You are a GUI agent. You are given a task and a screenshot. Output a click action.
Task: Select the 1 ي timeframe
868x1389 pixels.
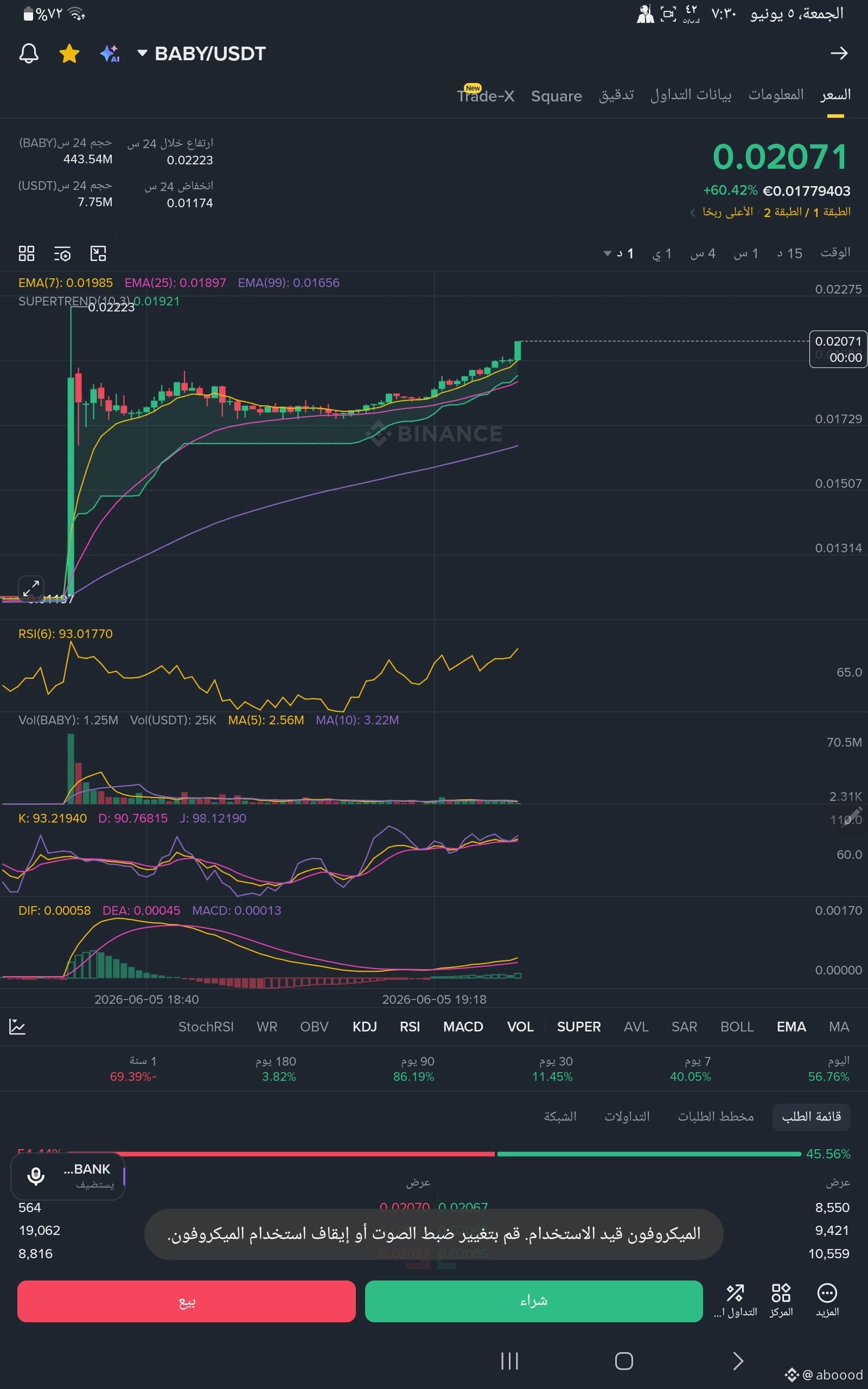click(x=662, y=253)
